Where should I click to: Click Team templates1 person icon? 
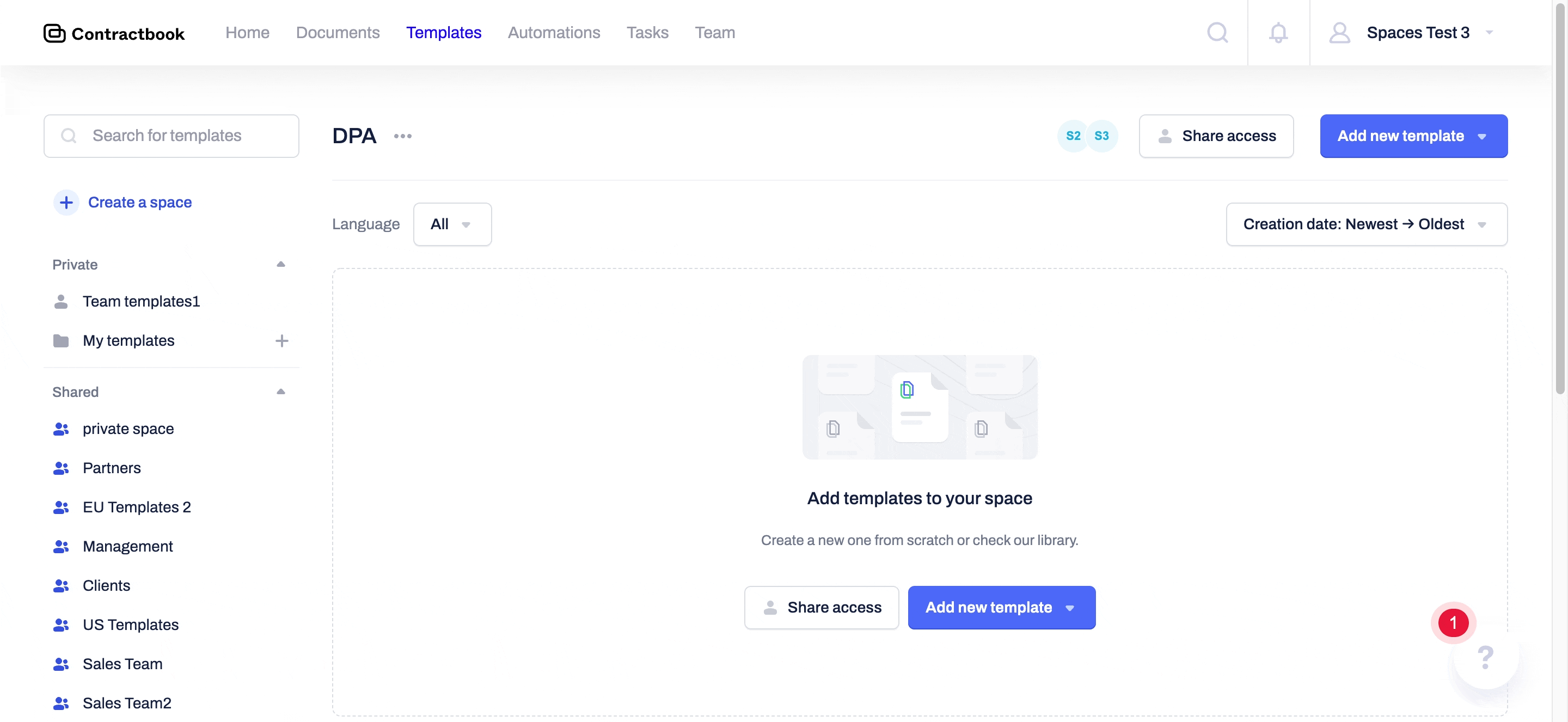61,301
